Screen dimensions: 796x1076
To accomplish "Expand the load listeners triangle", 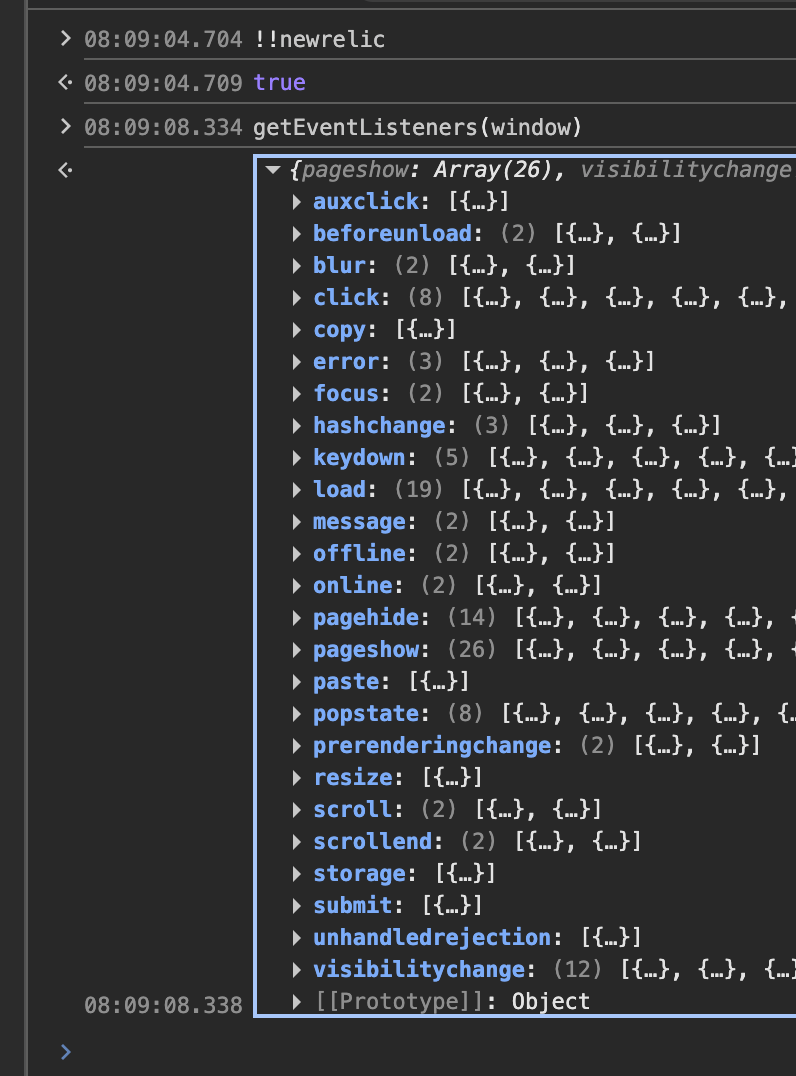I will (296, 490).
